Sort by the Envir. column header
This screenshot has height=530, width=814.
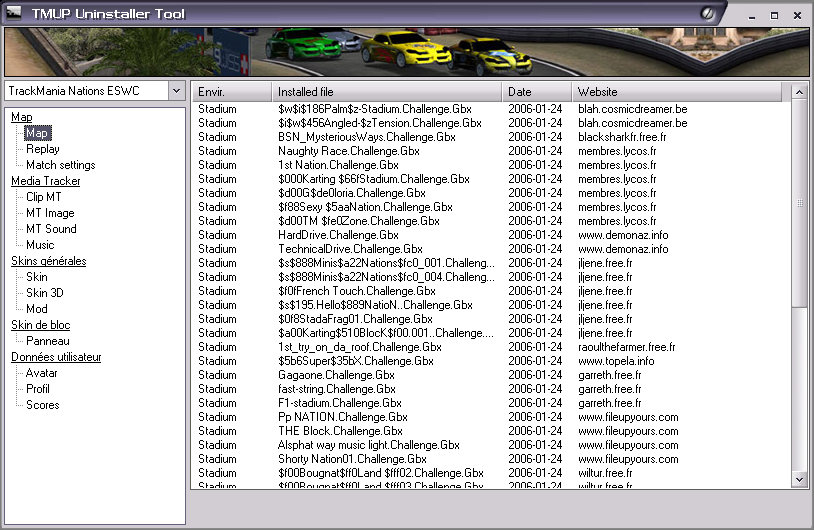click(x=232, y=92)
